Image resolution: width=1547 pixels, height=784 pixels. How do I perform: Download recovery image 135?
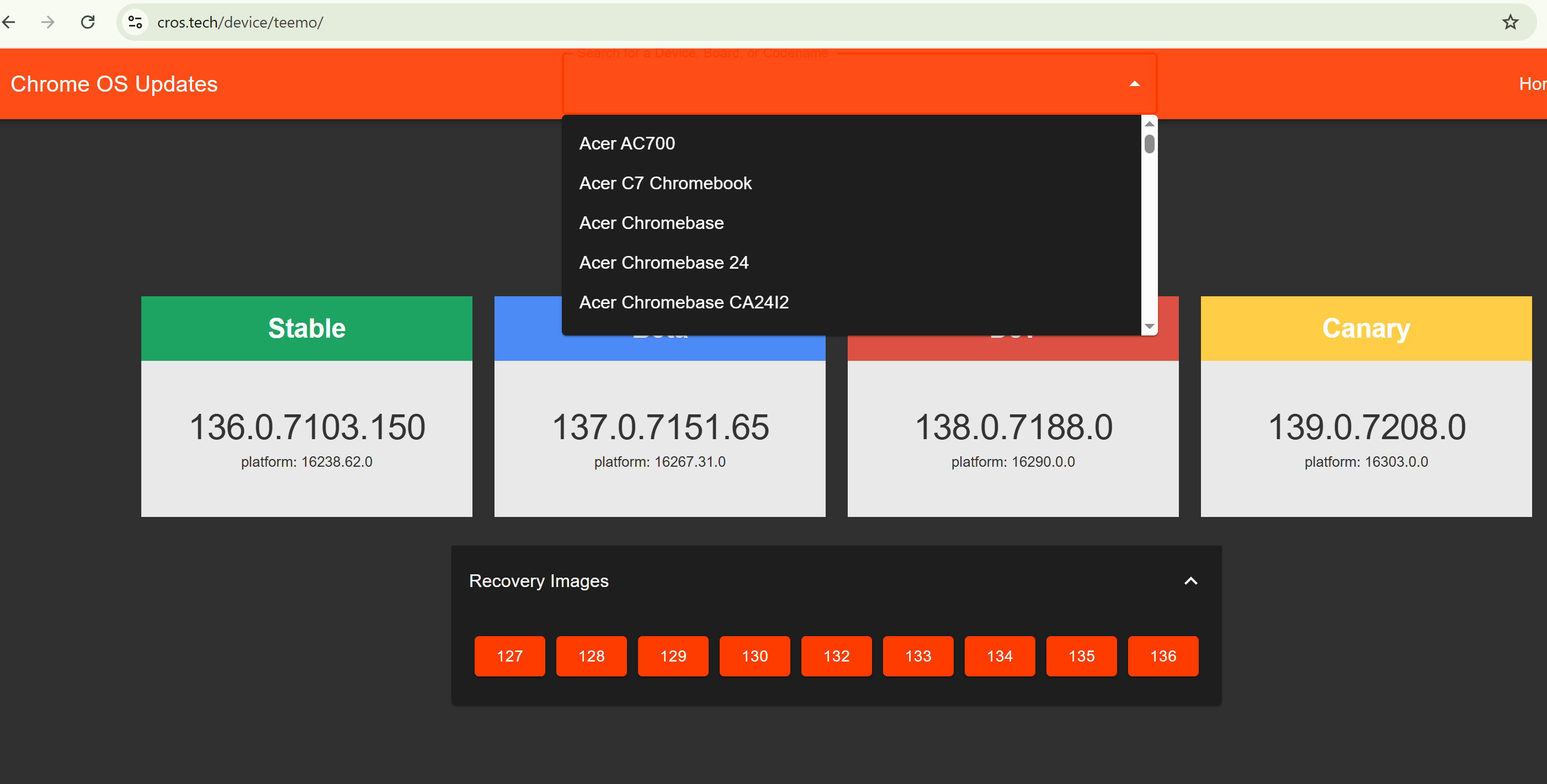(1082, 656)
